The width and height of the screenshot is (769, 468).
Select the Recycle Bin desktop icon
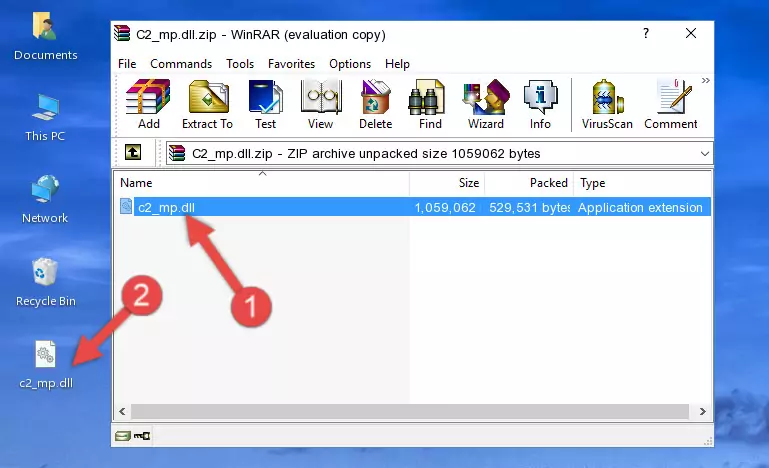coord(46,282)
